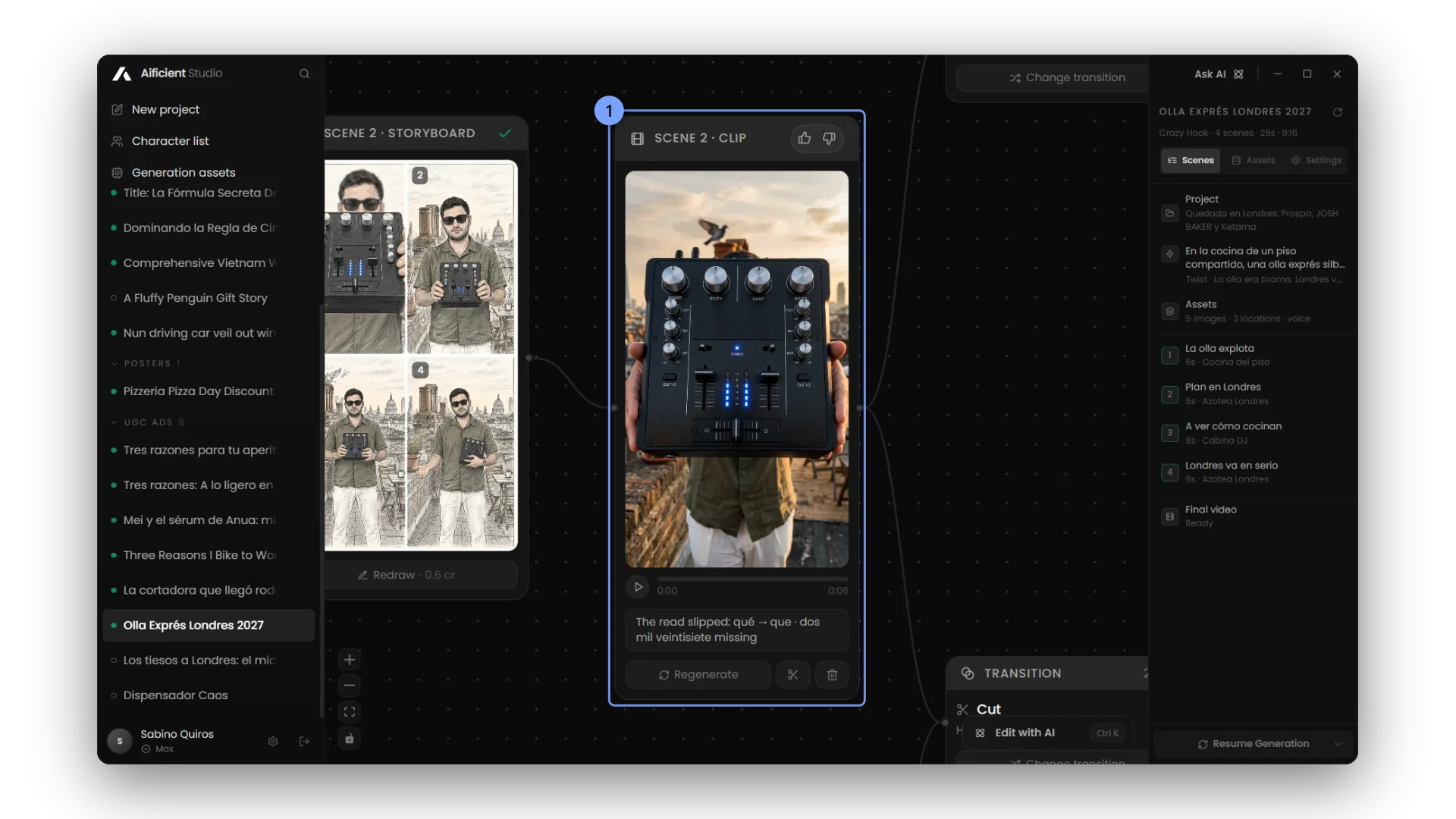Screen dimensions: 1456x819
Task: Click the Regenerate button
Action: pyautogui.click(x=698, y=675)
